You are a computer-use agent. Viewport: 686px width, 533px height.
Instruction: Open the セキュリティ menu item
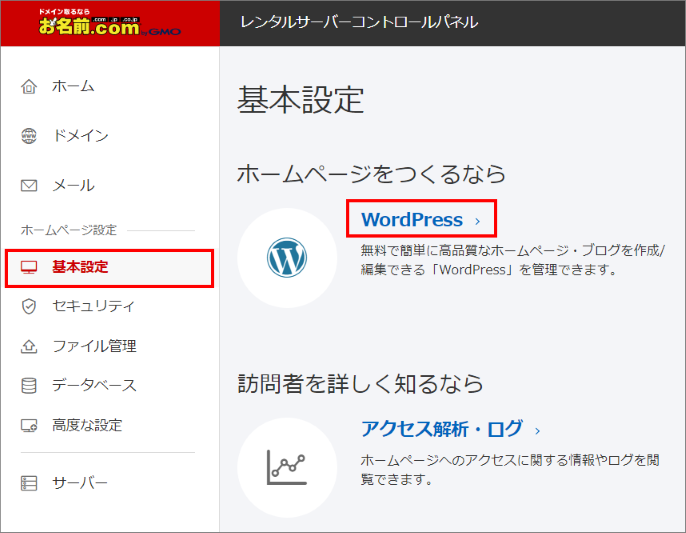pyautogui.click(x=93, y=305)
